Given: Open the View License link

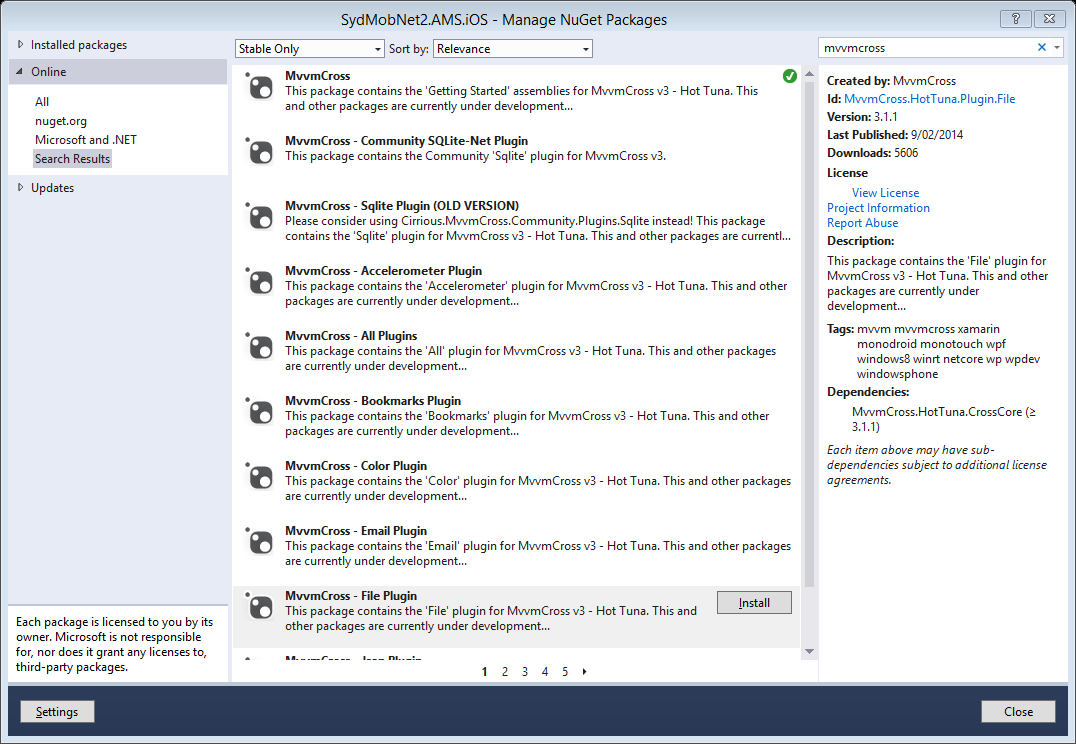Looking at the screenshot, I should tap(885, 192).
